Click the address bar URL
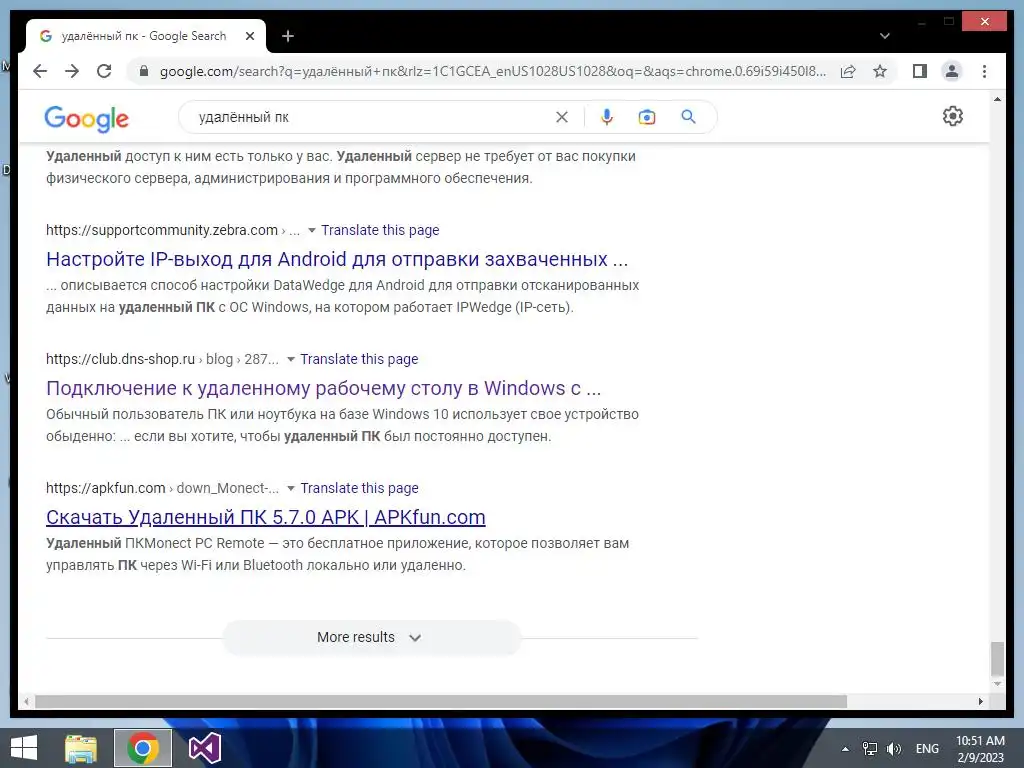Viewport: 1024px width, 768px height. tap(492, 71)
